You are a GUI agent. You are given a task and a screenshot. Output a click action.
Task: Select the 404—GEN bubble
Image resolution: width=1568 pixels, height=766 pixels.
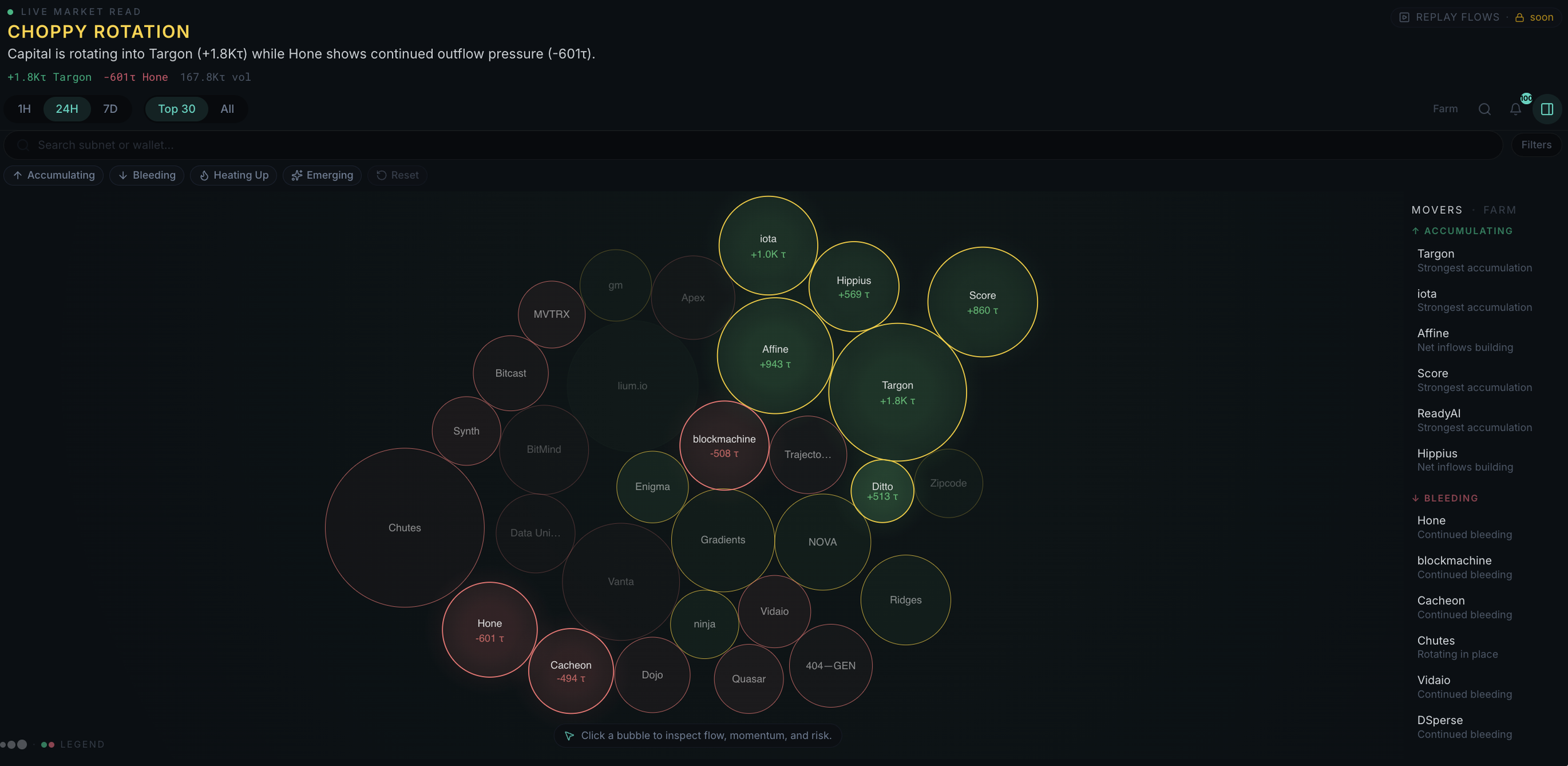click(830, 666)
